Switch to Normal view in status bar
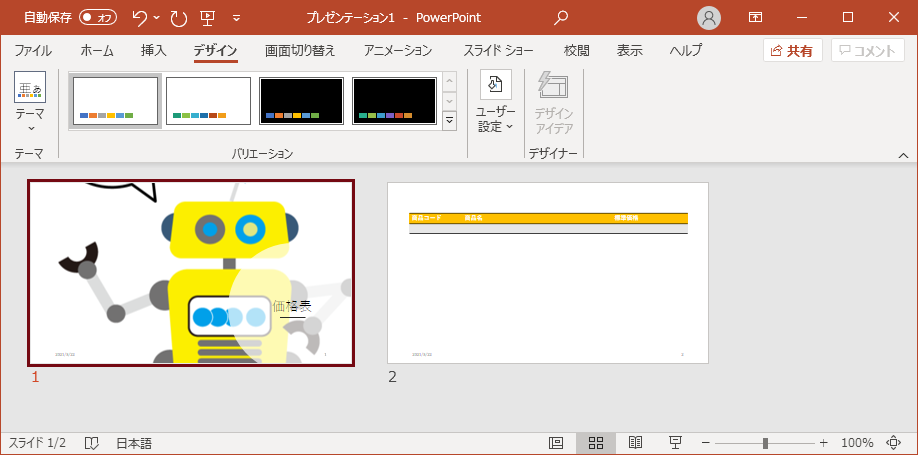918x455 pixels. (x=556, y=443)
